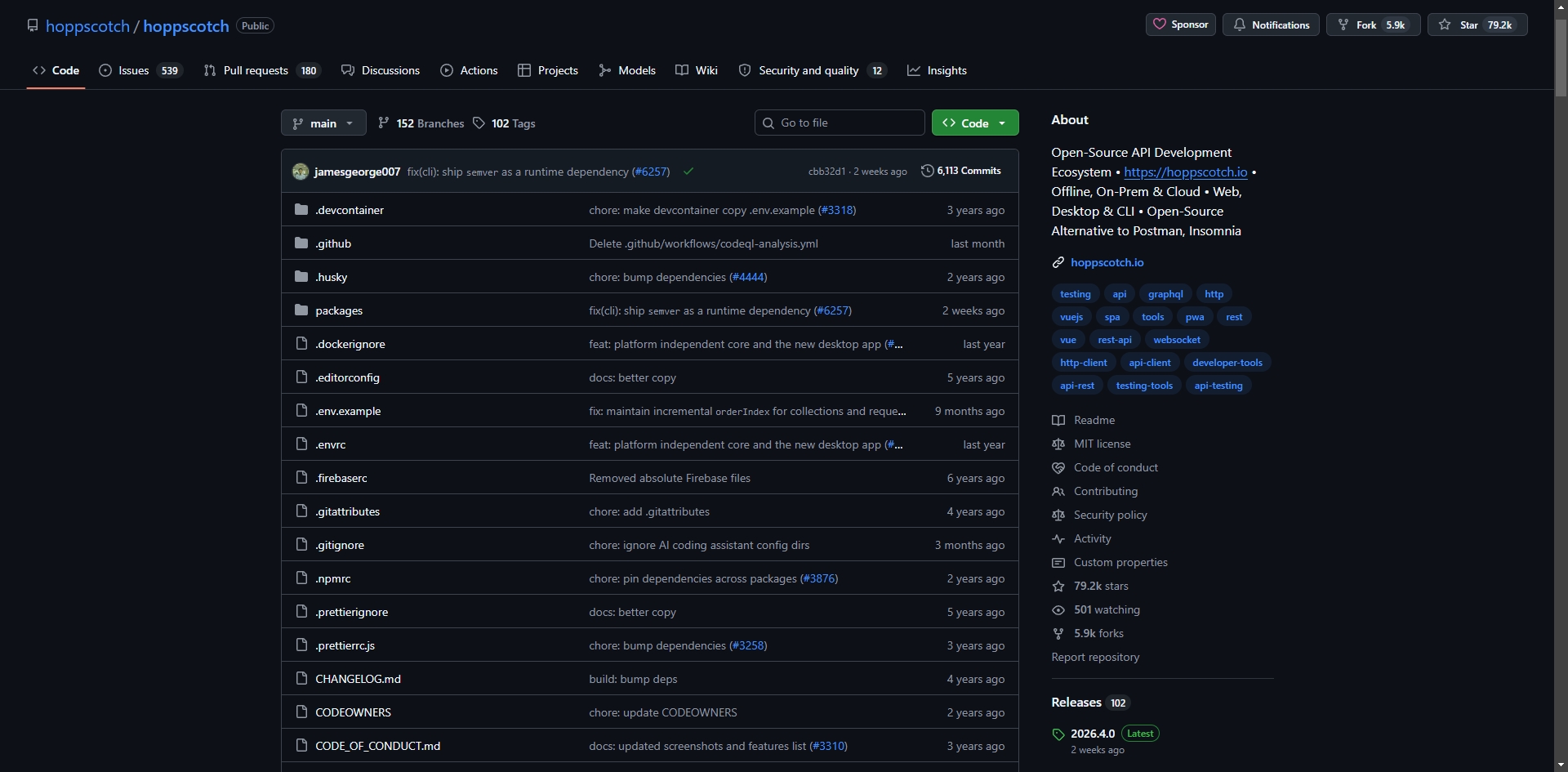Click the Code of conduct link

pyautogui.click(x=1116, y=467)
